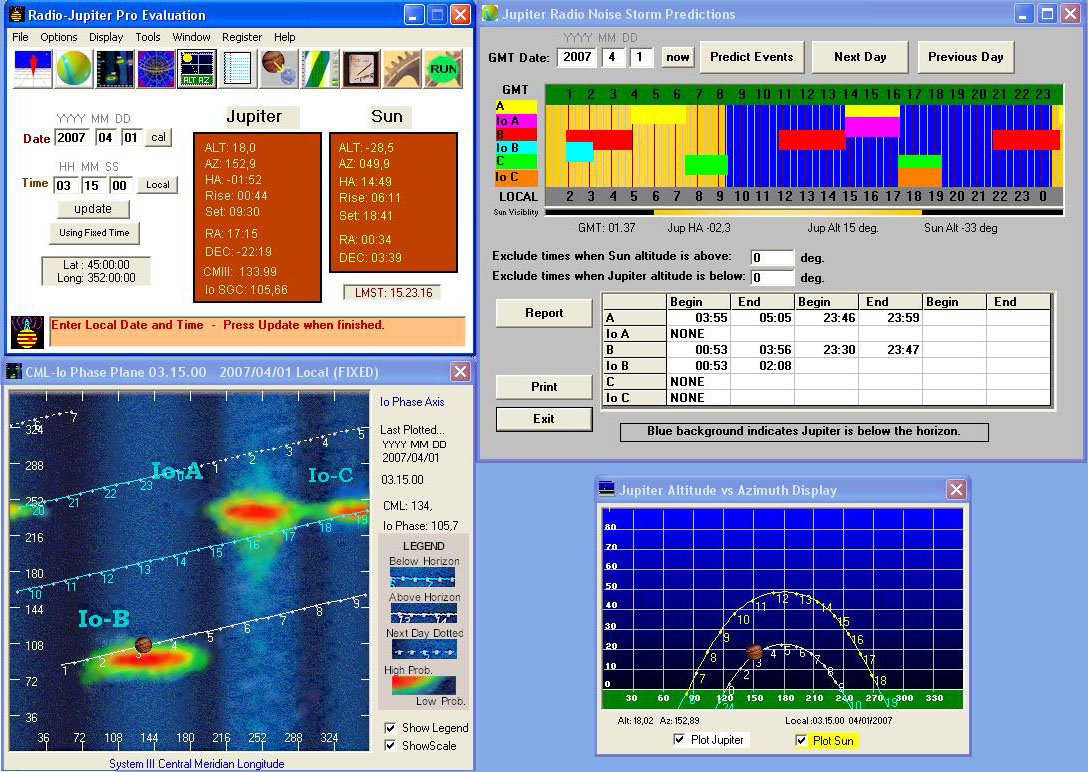Click the chart recorder toolbar icon
The height and width of the screenshot is (772, 1088).
(361, 69)
